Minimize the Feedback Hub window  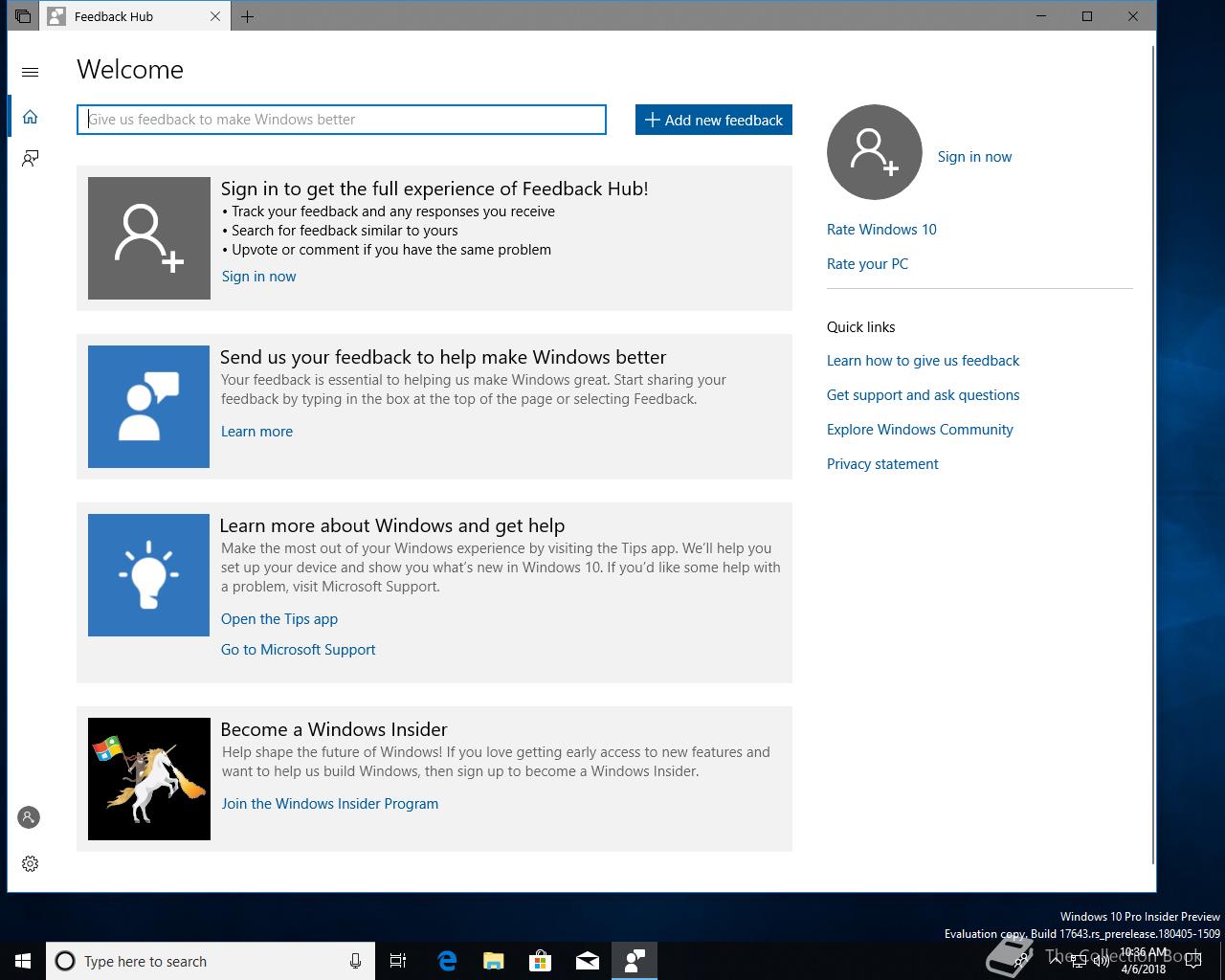tap(1041, 16)
